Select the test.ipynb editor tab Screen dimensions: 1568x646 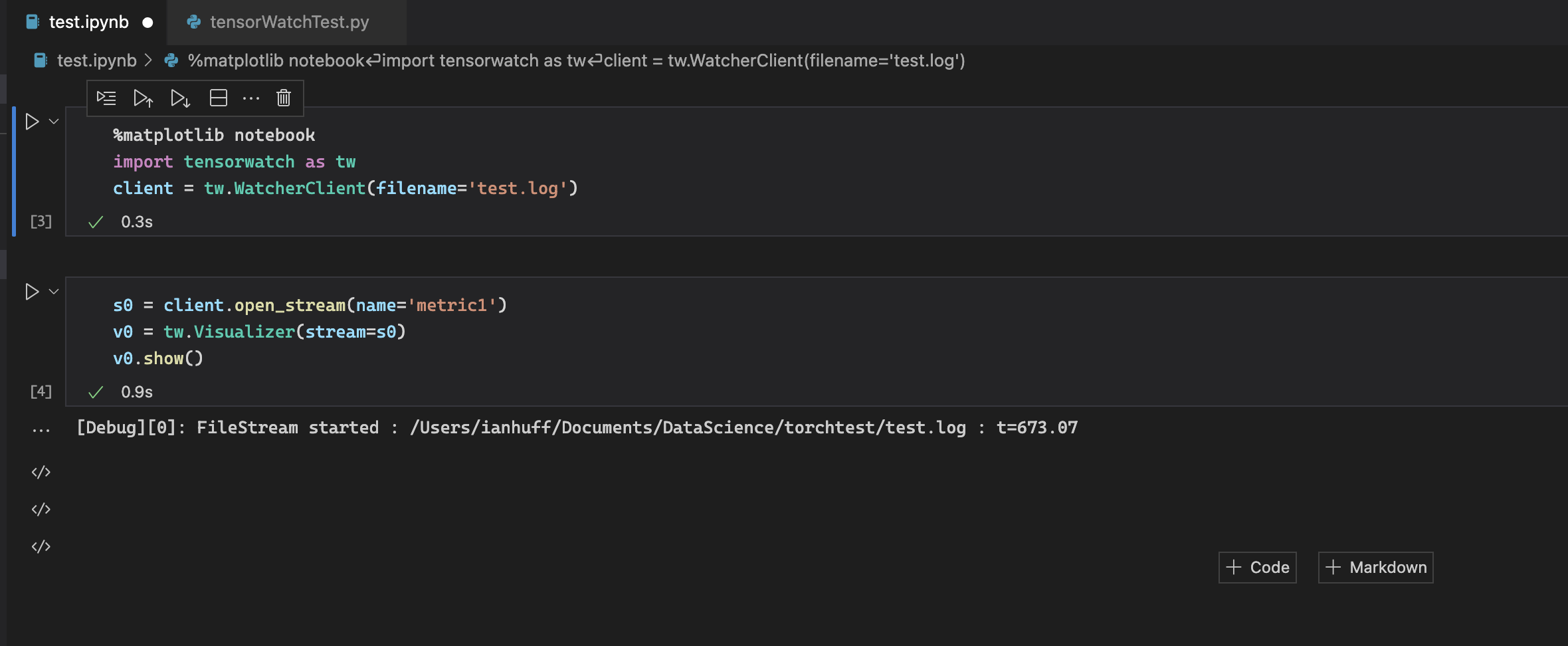[x=90, y=22]
